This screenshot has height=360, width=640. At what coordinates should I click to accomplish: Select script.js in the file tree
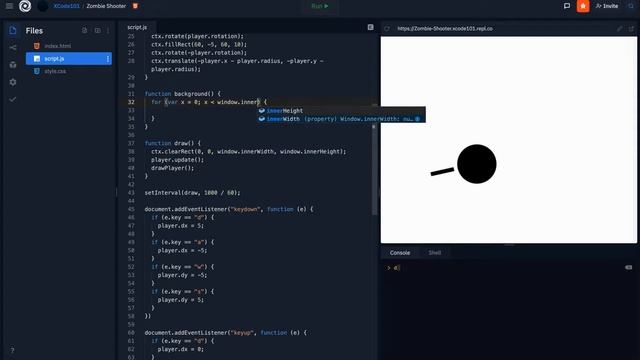[69, 59]
